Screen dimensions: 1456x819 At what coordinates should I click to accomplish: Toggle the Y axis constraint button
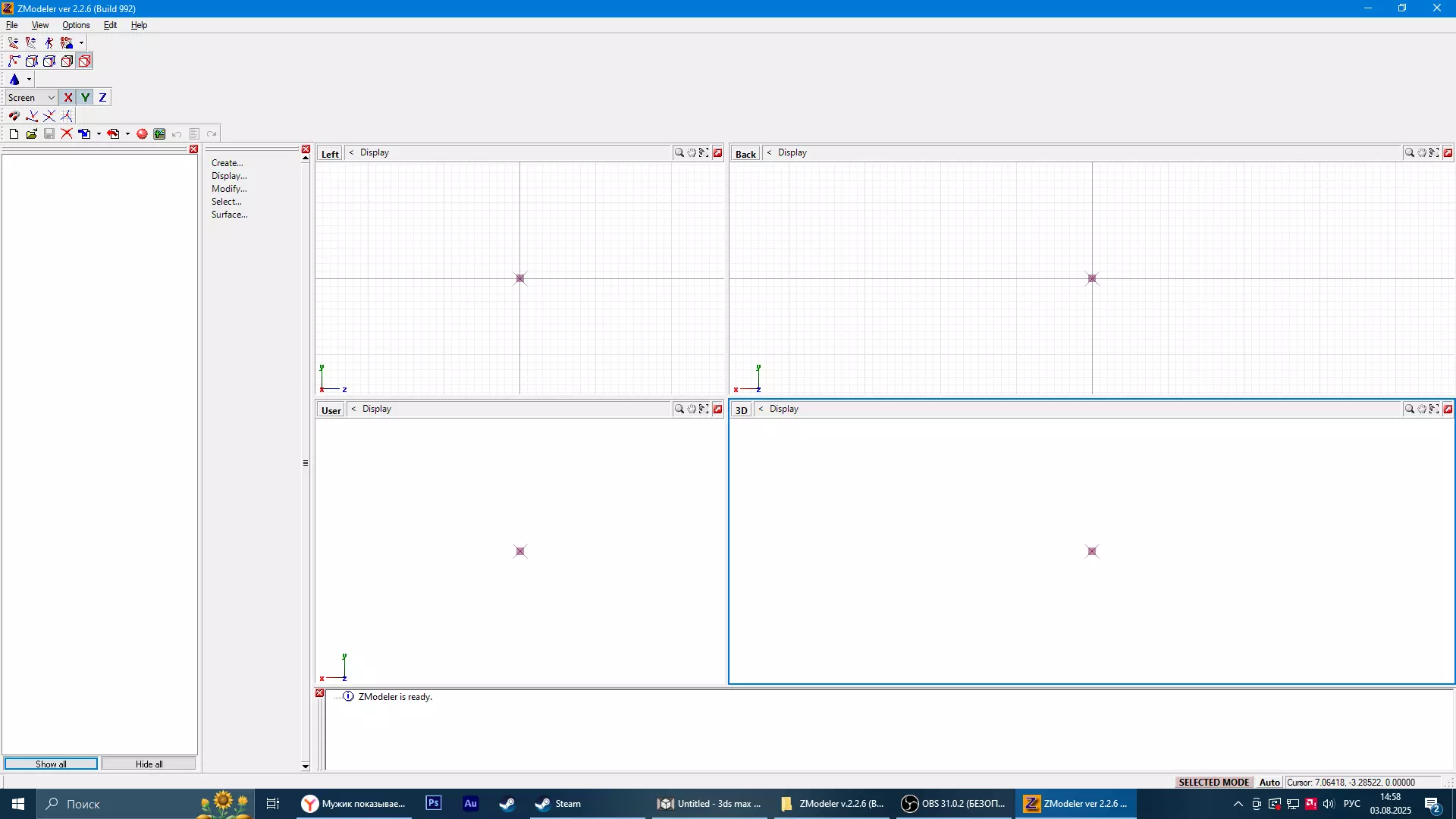point(86,98)
